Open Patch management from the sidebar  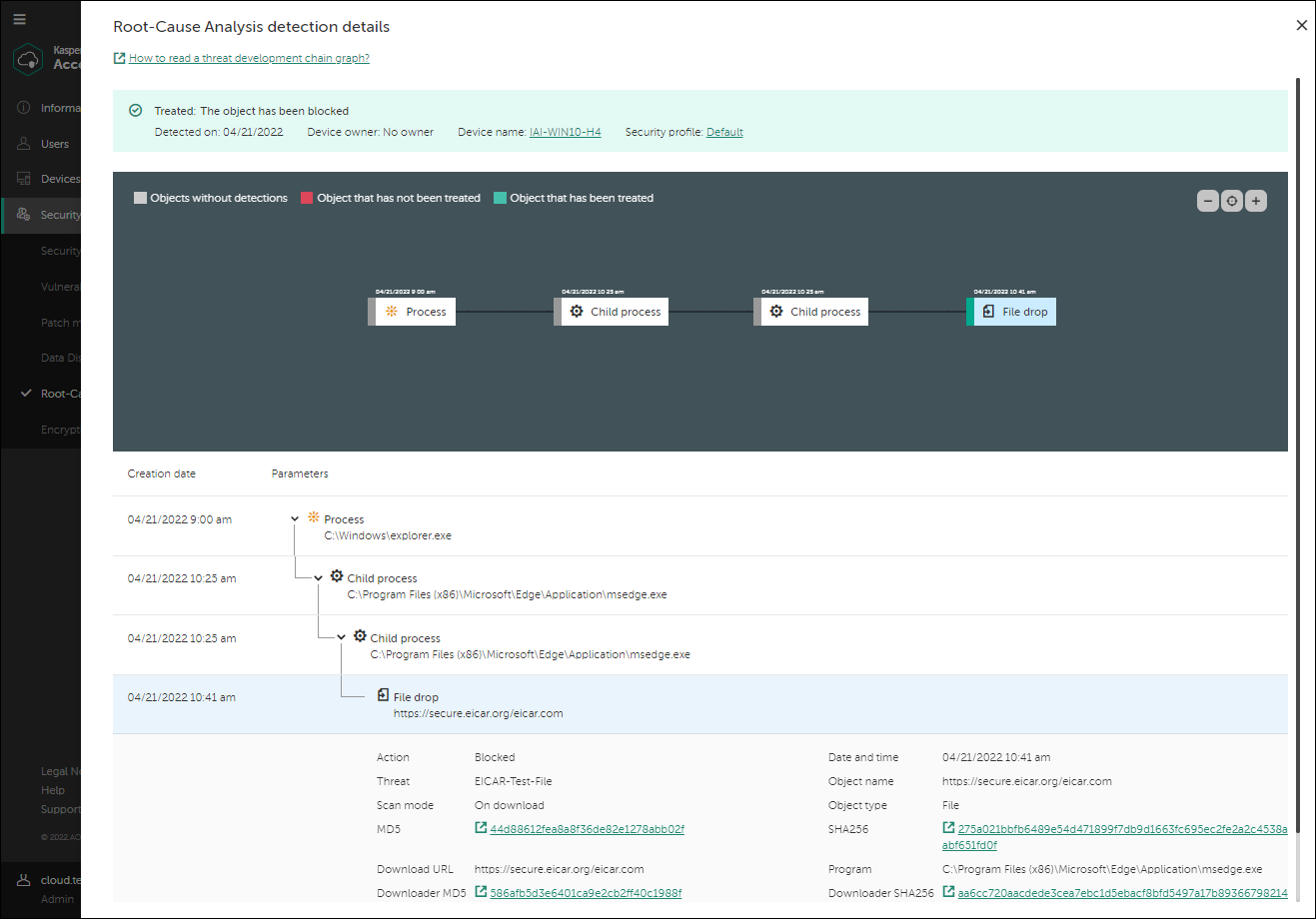coord(60,322)
